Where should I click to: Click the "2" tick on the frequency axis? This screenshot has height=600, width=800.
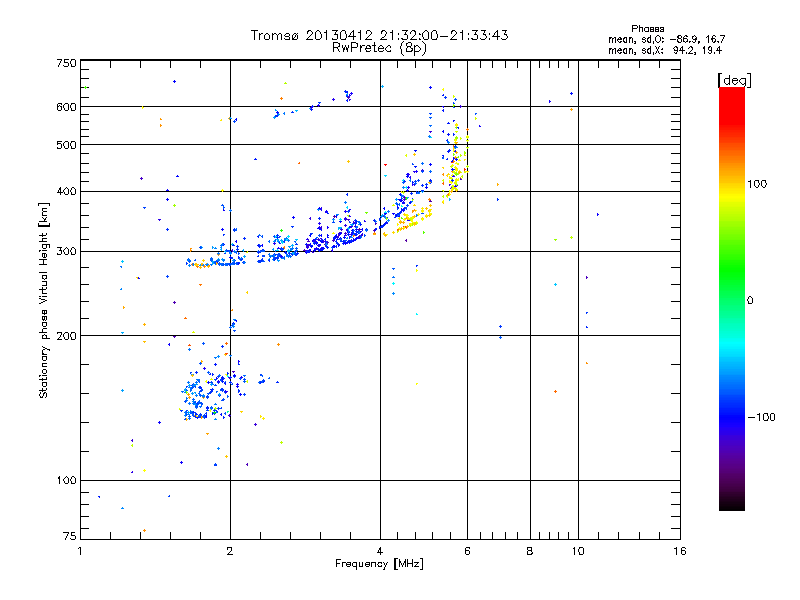[230, 551]
